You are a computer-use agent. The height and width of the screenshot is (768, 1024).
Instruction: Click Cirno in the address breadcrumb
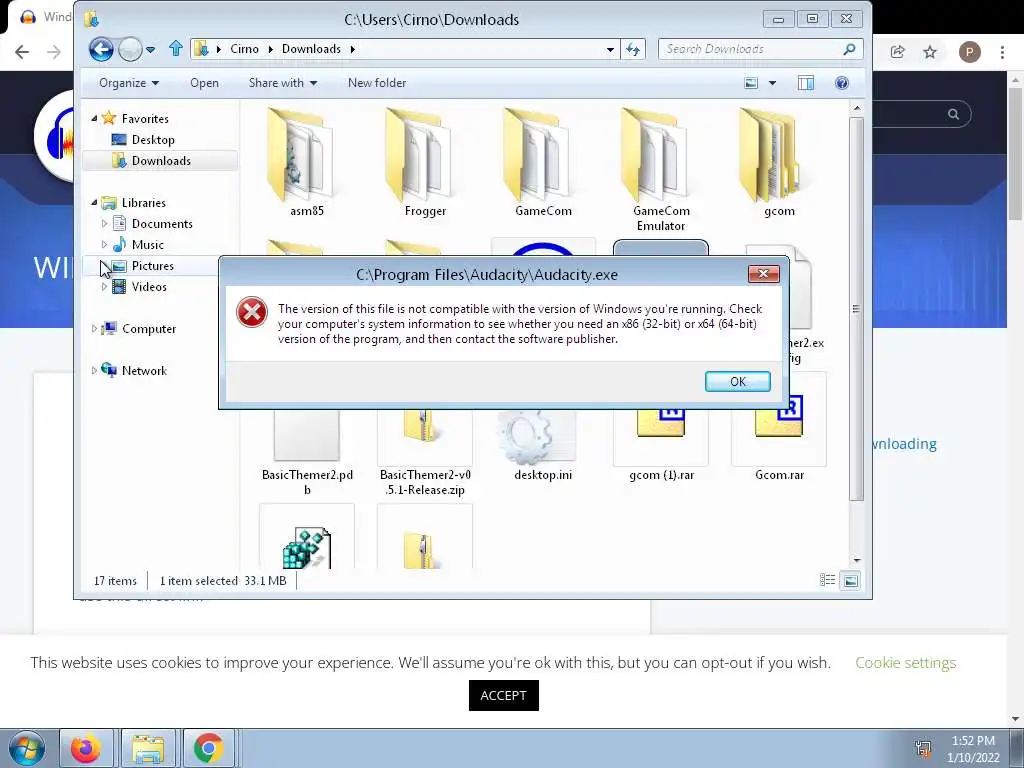coord(244,49)
